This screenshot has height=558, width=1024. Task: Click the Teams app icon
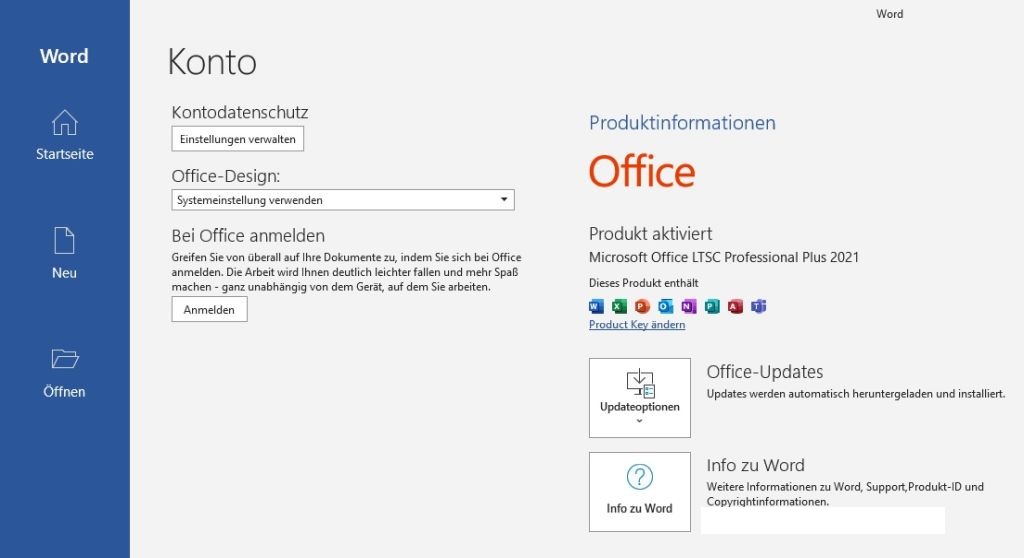point(758,306)
